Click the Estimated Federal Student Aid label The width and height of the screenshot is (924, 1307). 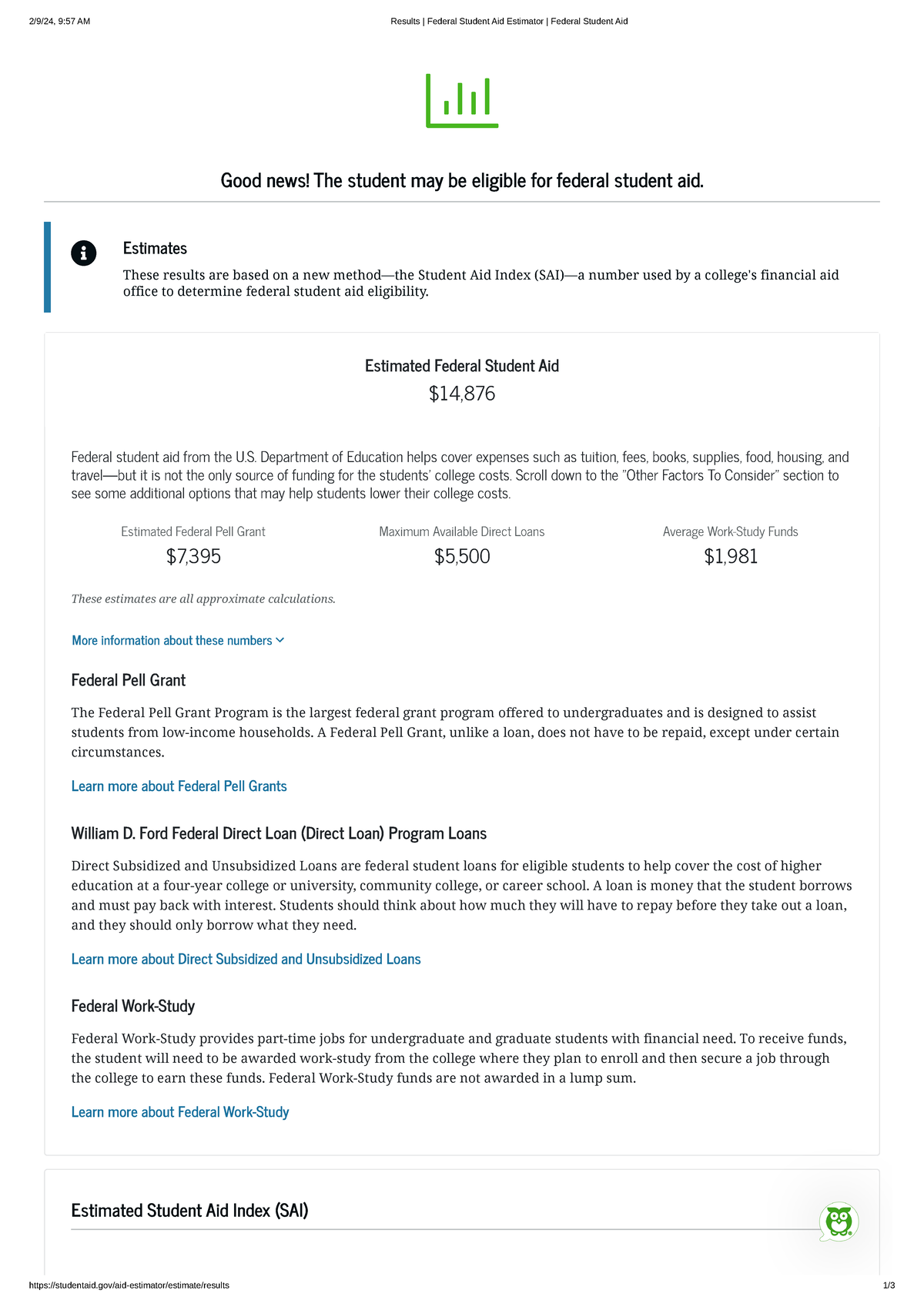point(462,366)
